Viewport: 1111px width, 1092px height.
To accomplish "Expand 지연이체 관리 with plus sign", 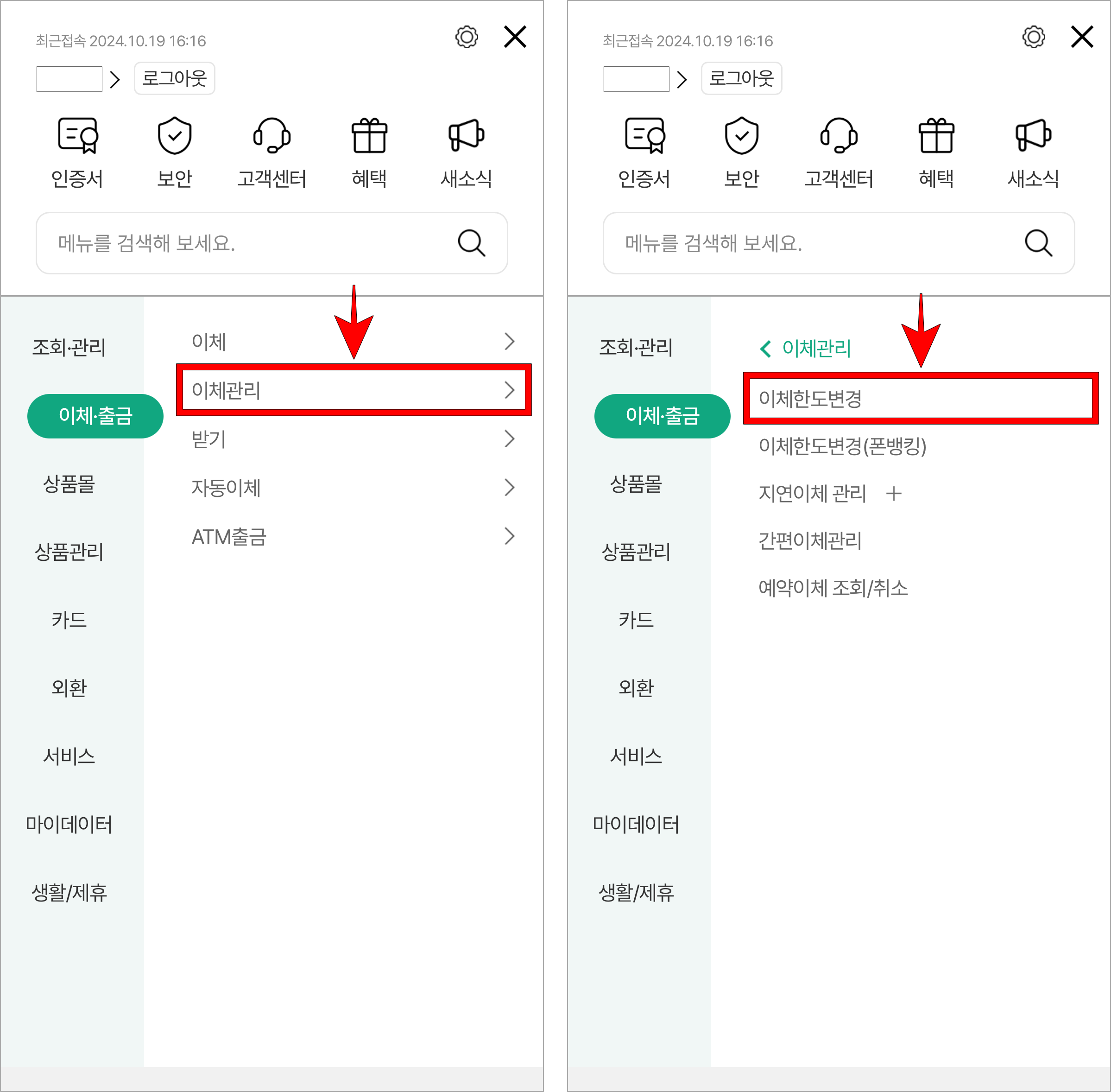I will point(894,493).
